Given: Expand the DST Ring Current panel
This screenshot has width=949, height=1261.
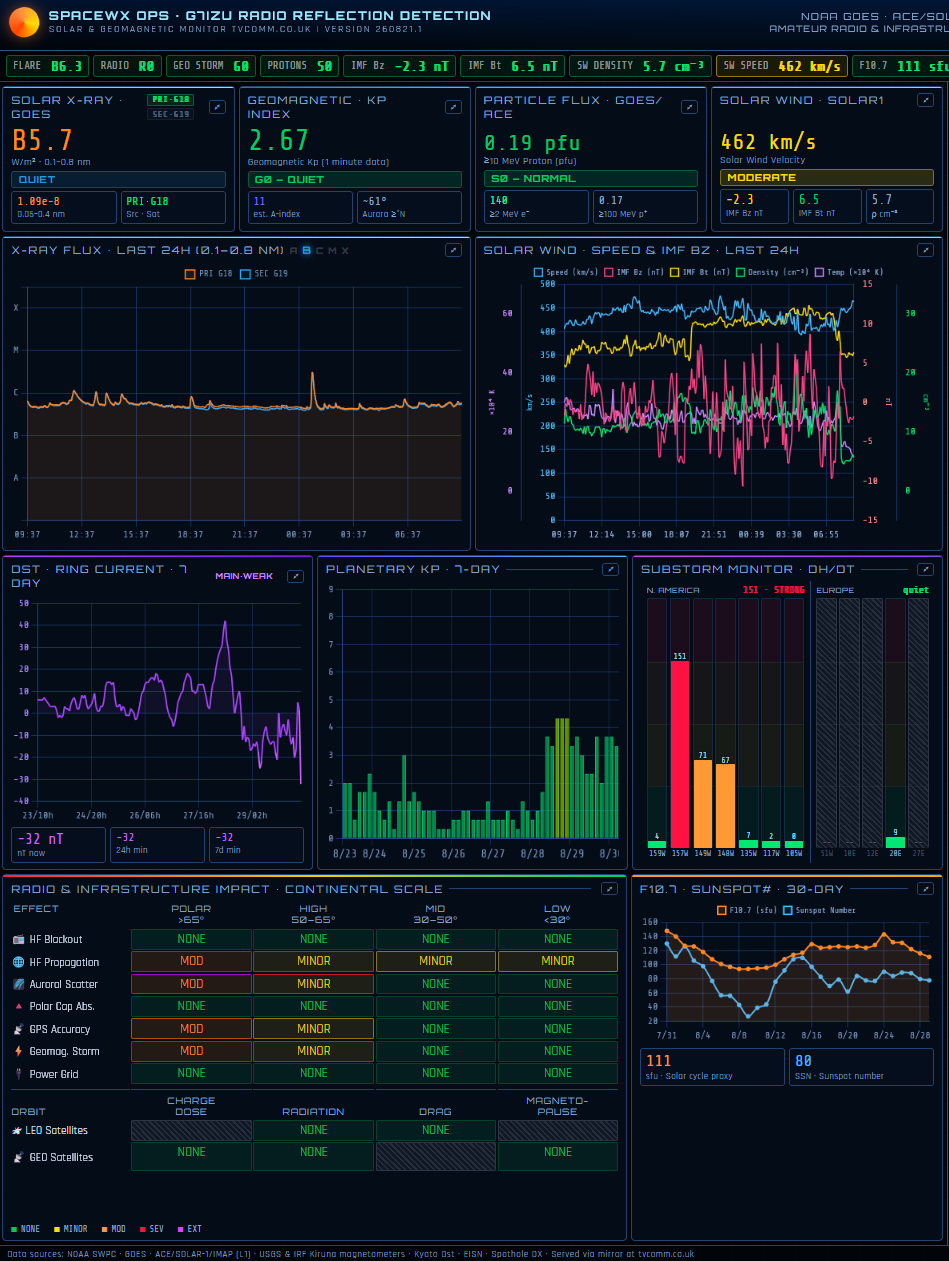Looking at the screenshot, I should 295,576.
